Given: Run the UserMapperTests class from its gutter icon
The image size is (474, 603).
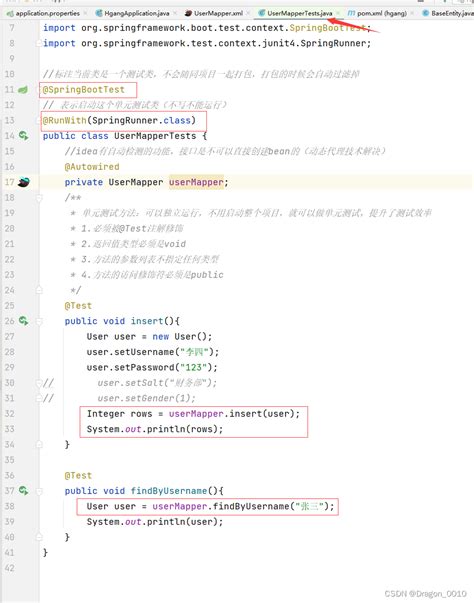Looking at the screenshot, I should pos(23,135).
